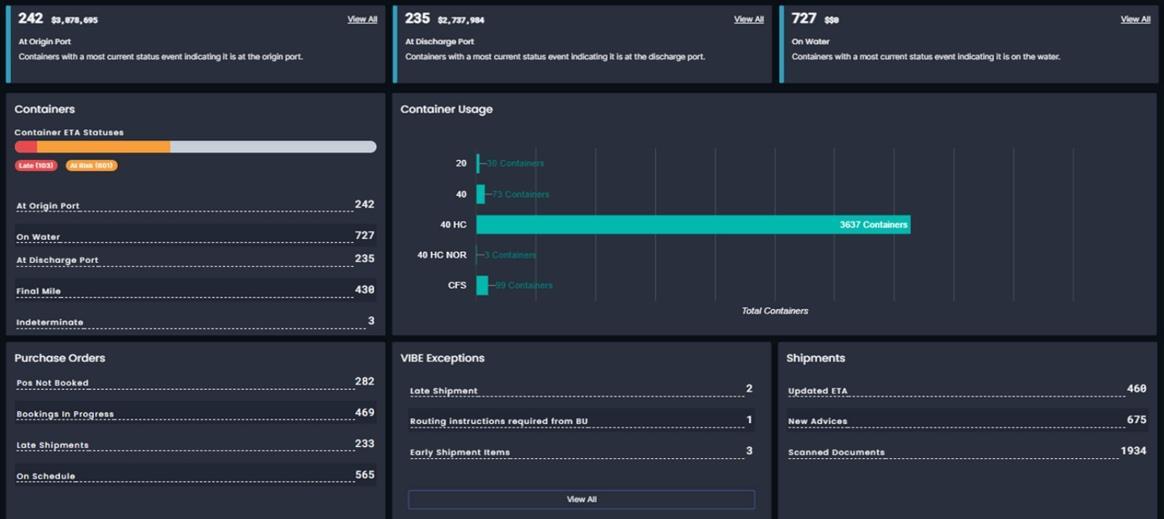Select the red Late (103) status badge
This screenshot has height=519, width=1164.
pos(36,166)
